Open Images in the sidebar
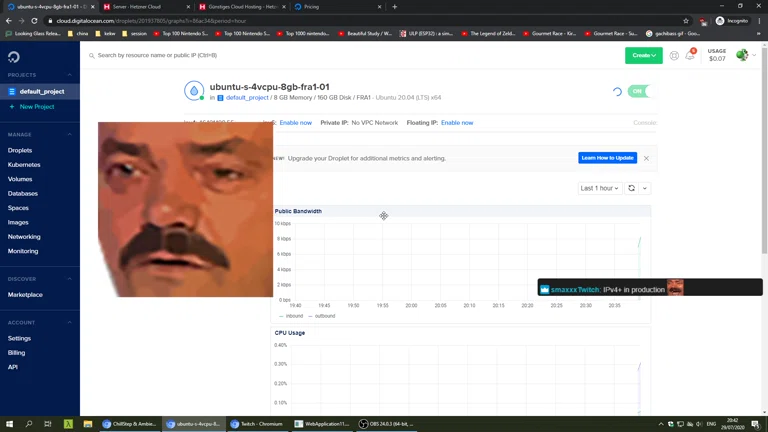 [x=18, y=222]
